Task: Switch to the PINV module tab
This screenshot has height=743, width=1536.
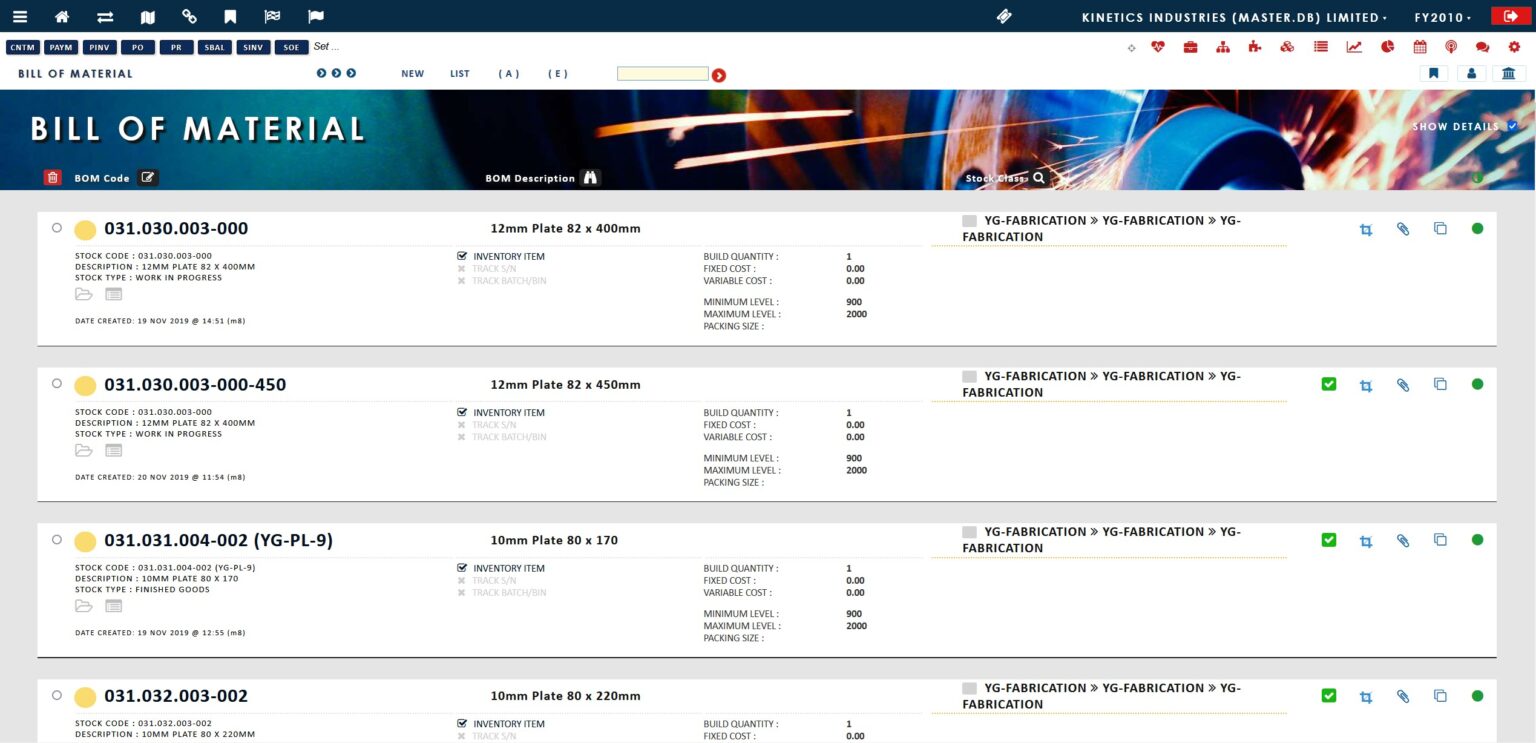Action: (x=99, y=46)
